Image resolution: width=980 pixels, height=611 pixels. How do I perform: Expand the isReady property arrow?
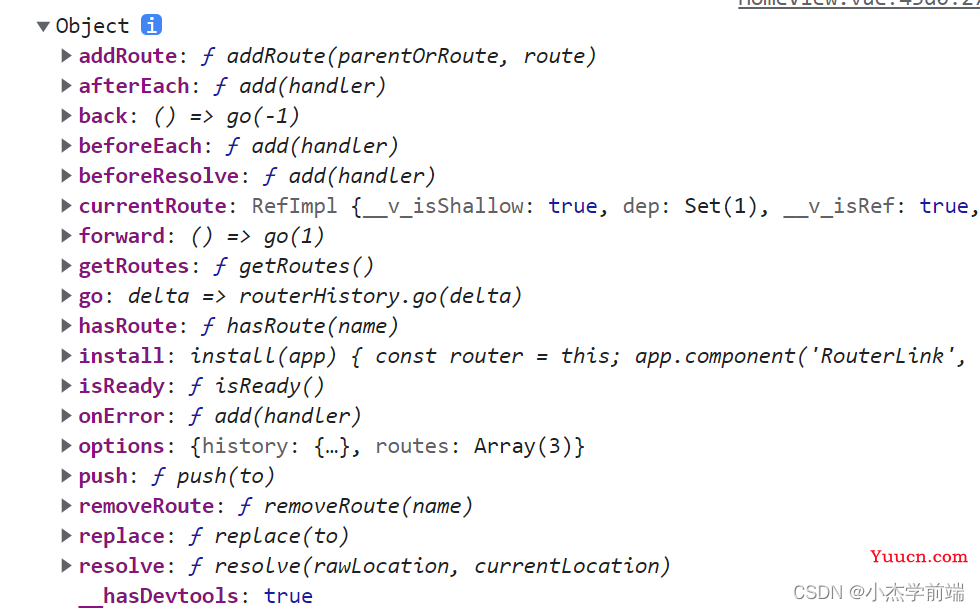pyautogui.click(x=66, y=385)
